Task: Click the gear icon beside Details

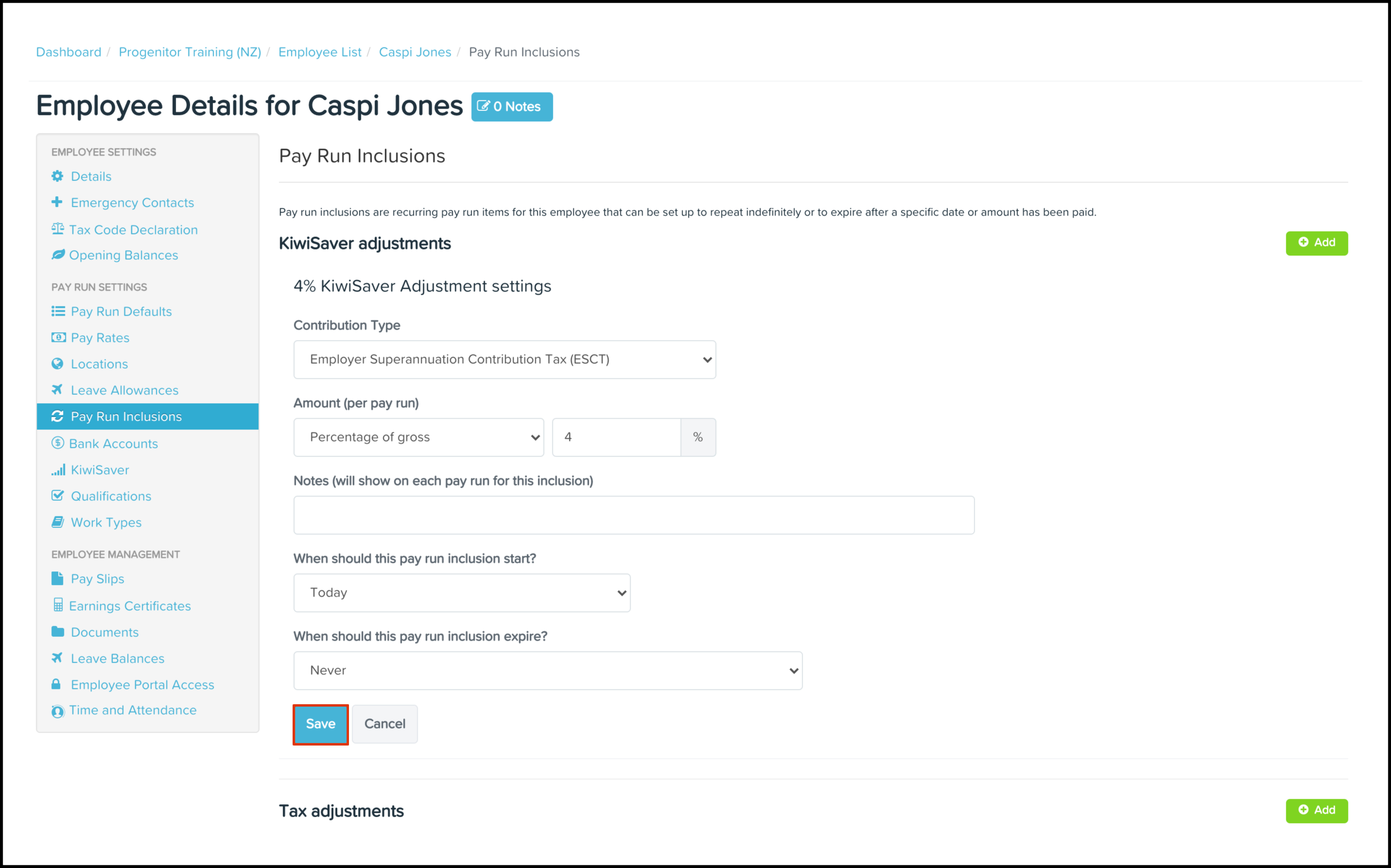Action: [57, 176]
